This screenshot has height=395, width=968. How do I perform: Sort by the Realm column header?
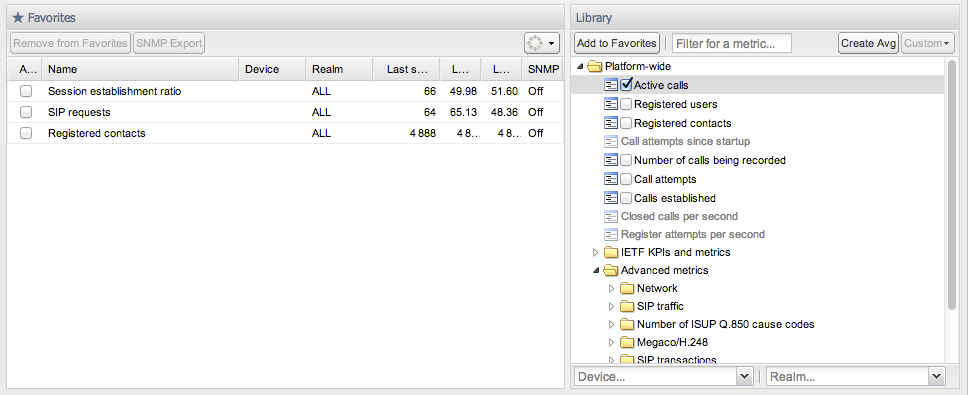[x=340, y=69]
